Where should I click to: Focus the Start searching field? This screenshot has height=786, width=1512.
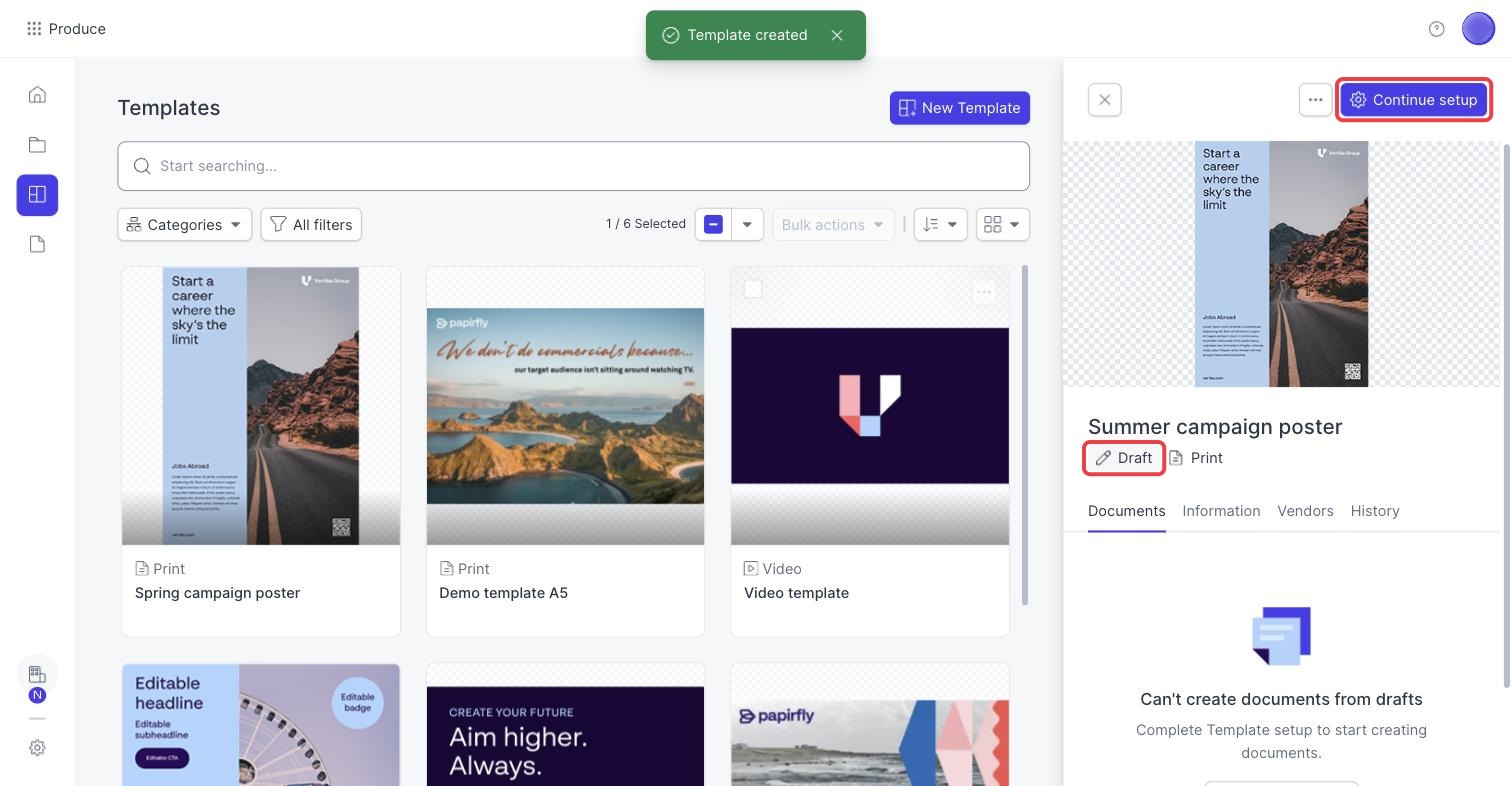573,166
